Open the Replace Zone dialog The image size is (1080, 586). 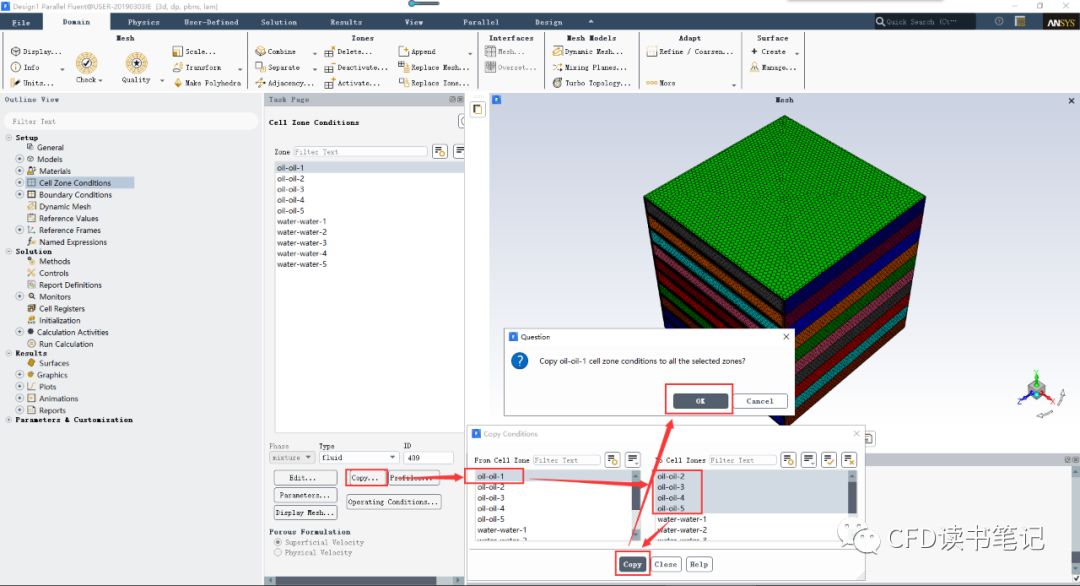[434, 83]
